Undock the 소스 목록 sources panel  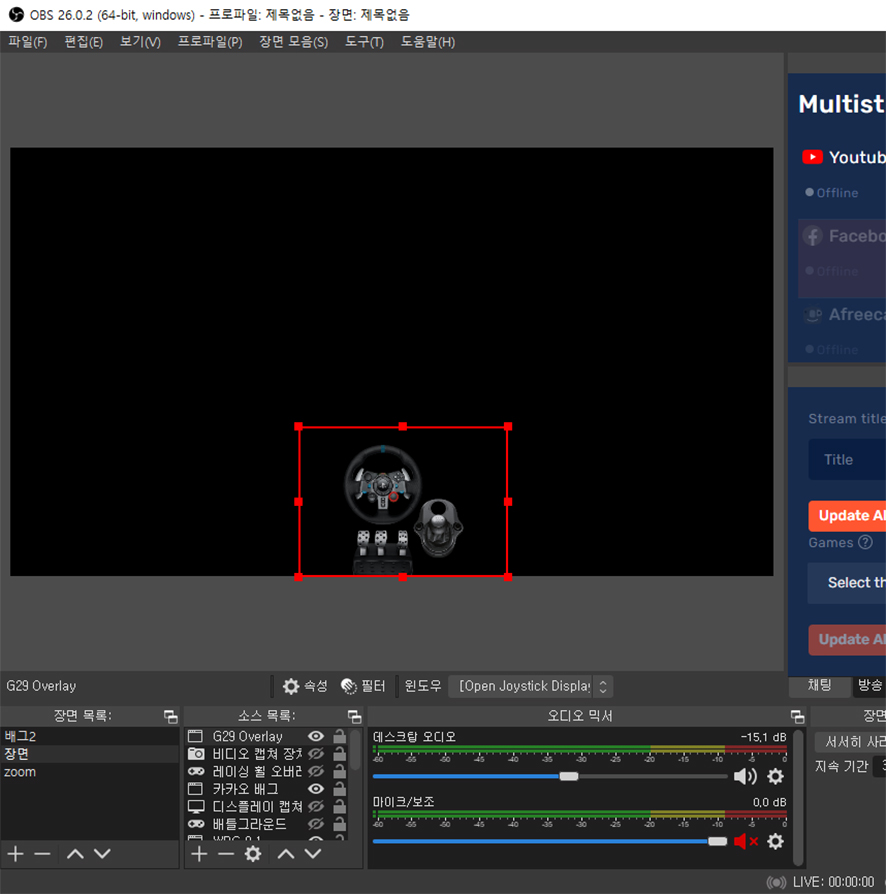[x=355, y=717]
